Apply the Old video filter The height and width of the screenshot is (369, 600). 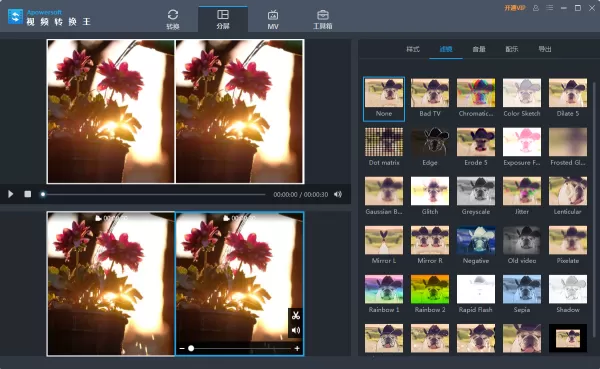tap(522, 245)
